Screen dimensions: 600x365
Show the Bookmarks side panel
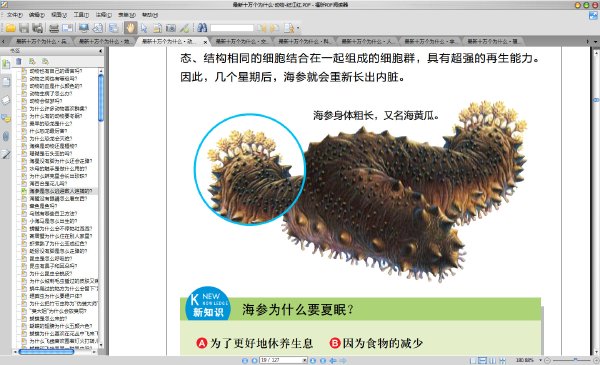tap(6, 64)
